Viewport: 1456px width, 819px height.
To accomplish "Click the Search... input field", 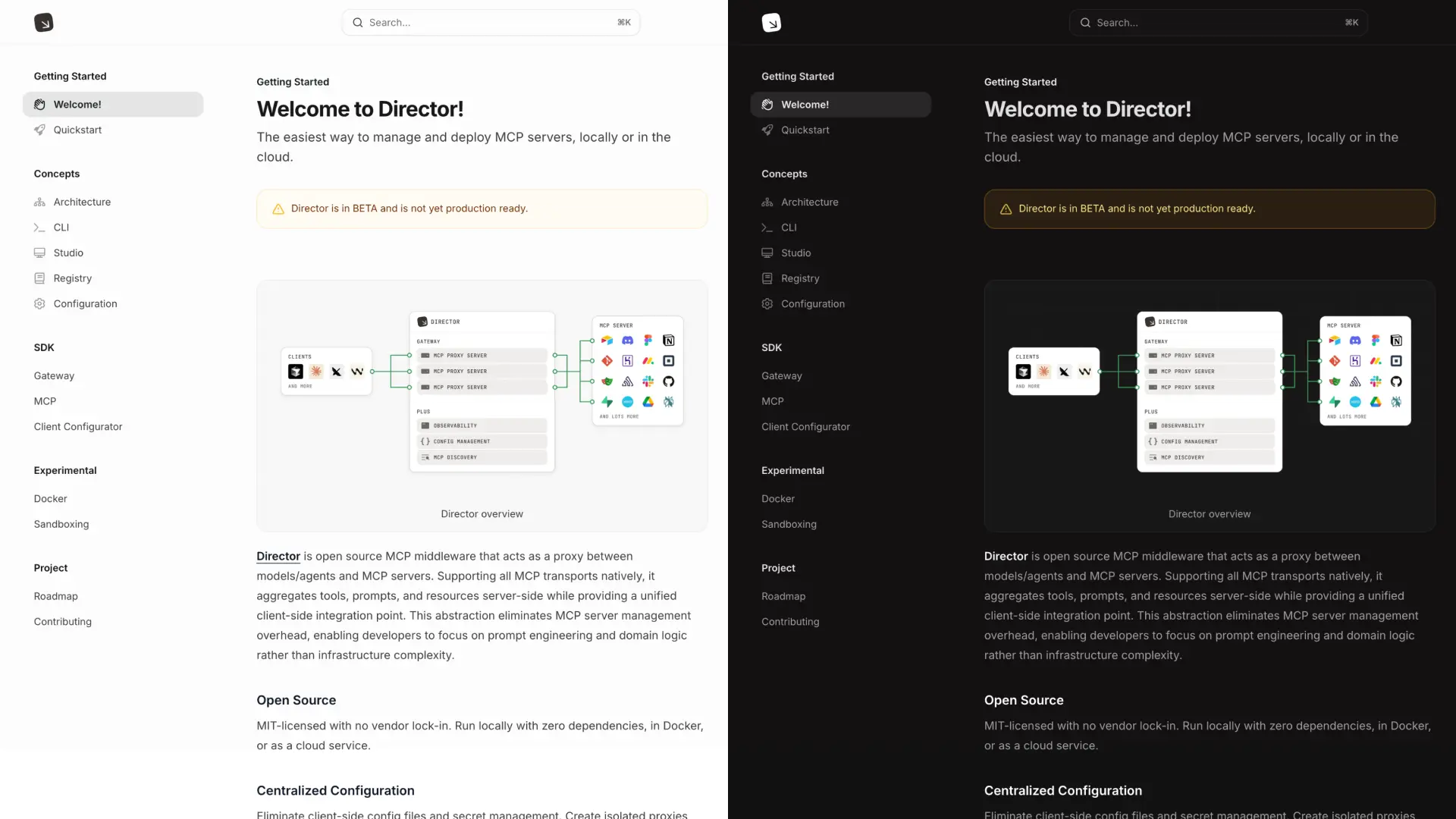I will pos(491,22).
